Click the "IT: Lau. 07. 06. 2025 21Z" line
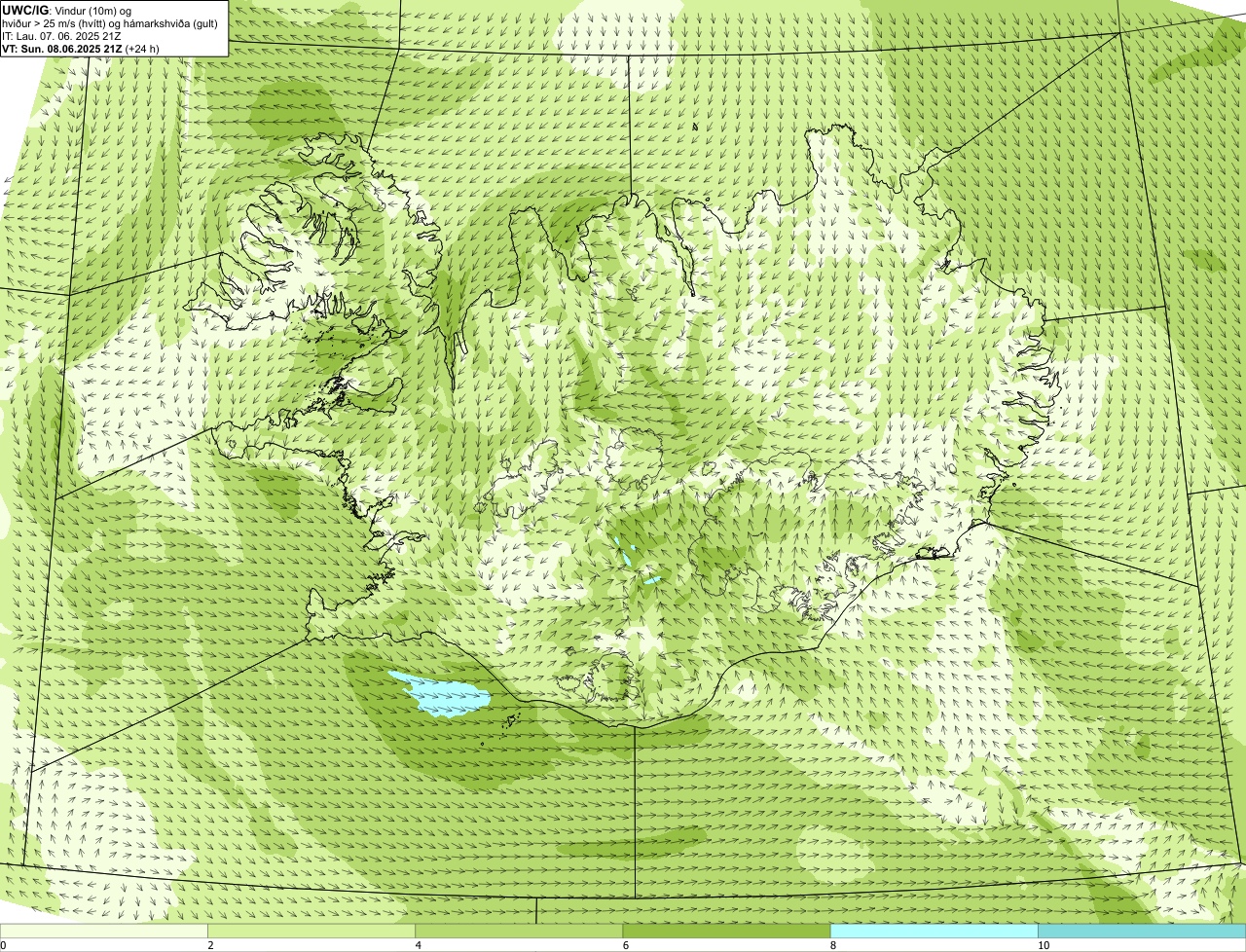 (62, 36)
